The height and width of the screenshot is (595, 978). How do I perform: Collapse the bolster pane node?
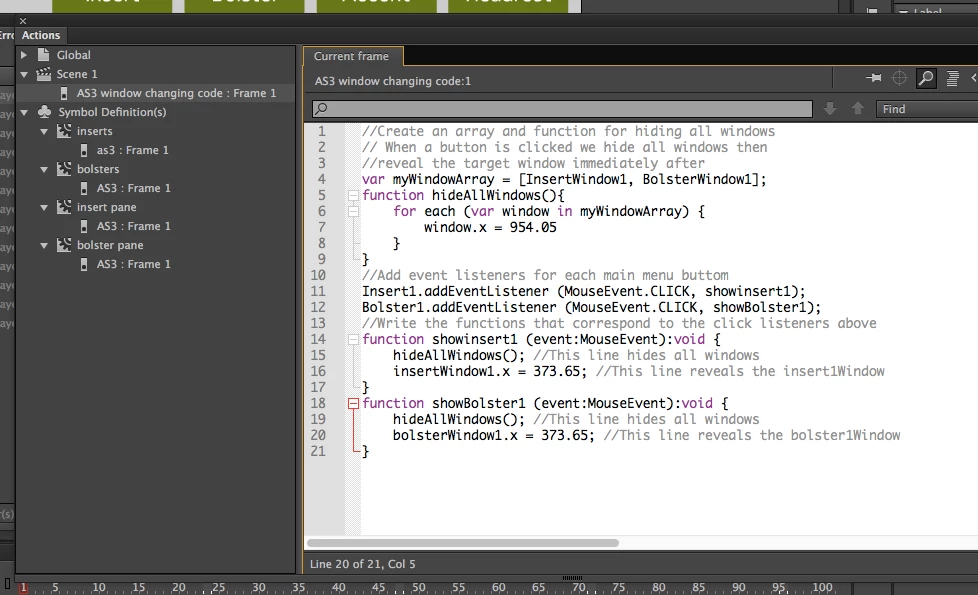pos(44,246)
